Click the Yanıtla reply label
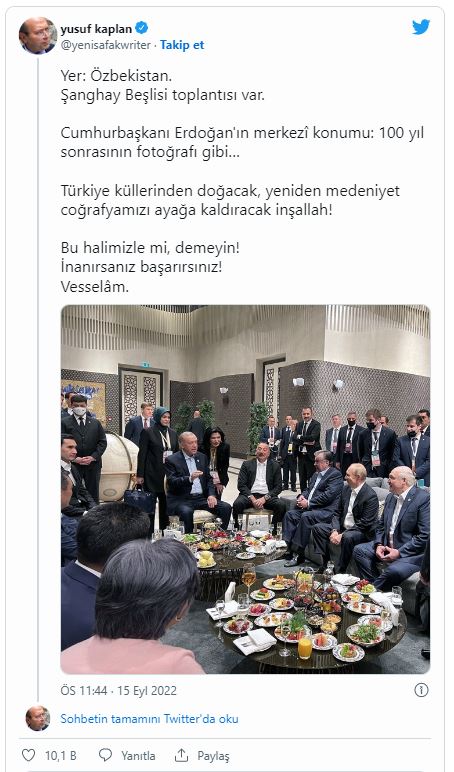454x772 pixels. 138,755
